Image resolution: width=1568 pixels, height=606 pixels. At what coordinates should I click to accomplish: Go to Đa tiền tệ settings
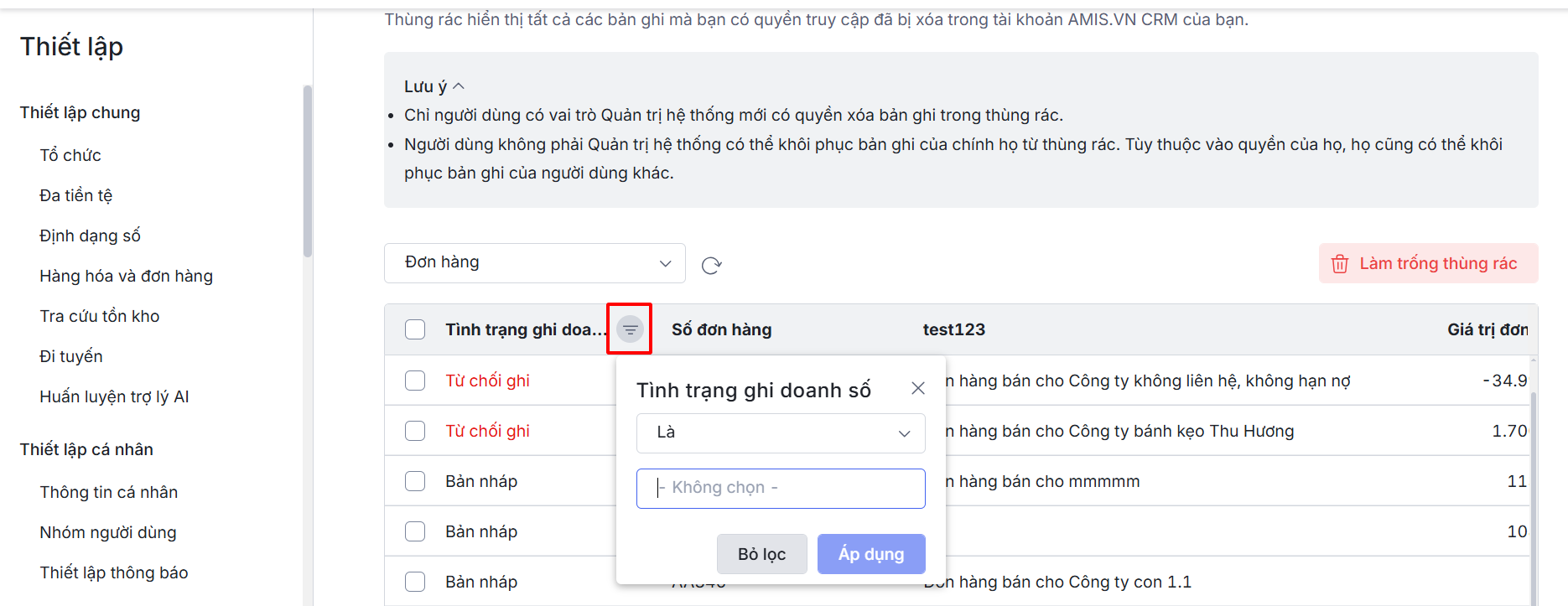click(75, 195)
